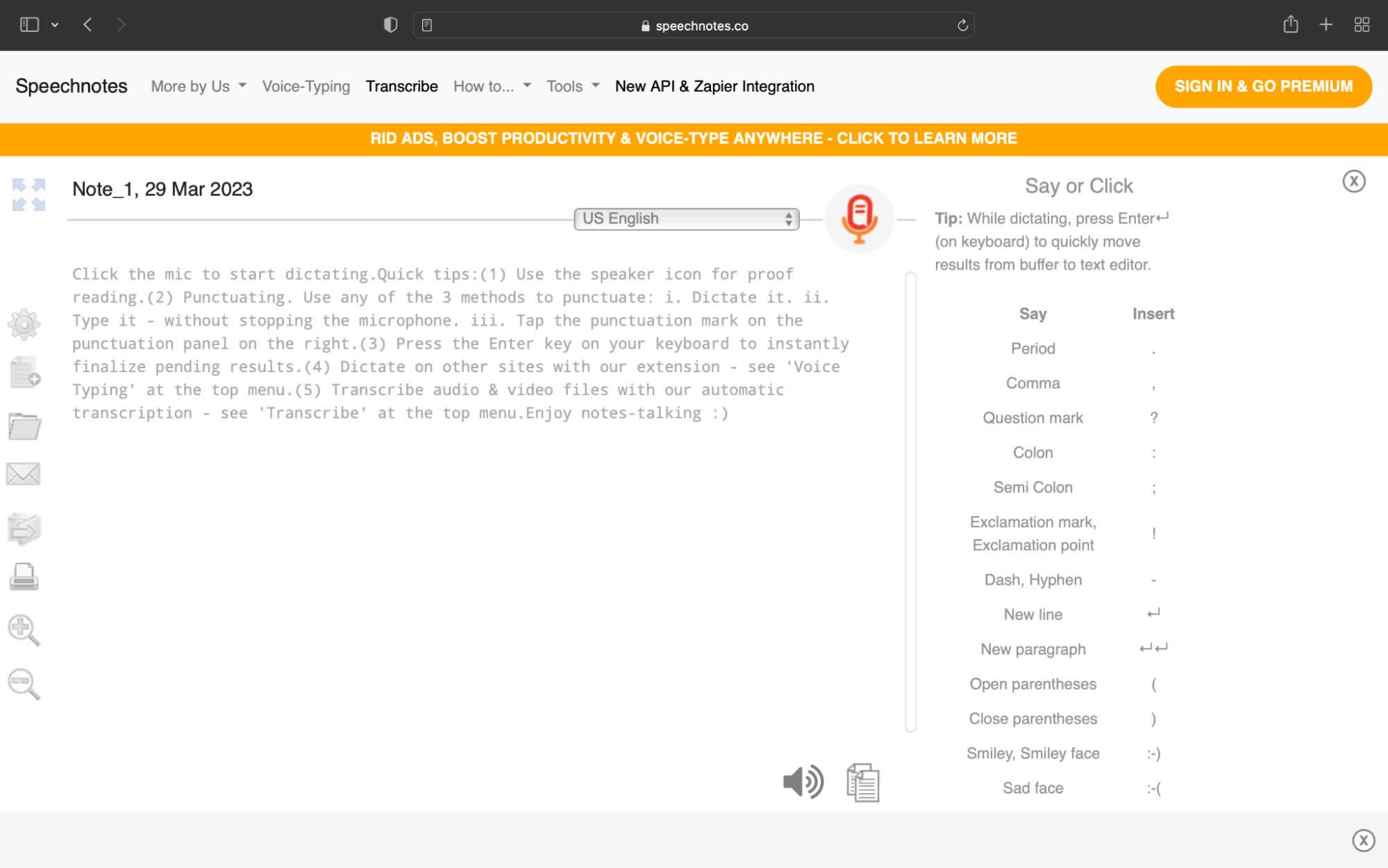Open the US English language dropdown

tap(686, 219)
